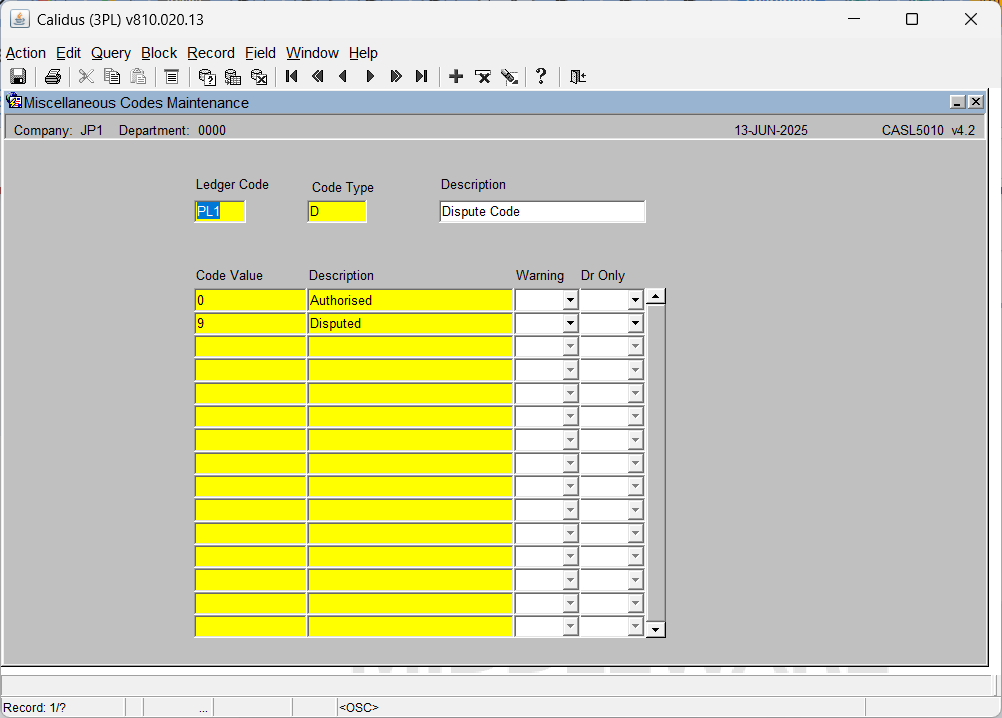Open the Field menu
Screen dimensions: 1002x718
click(261, 53)
